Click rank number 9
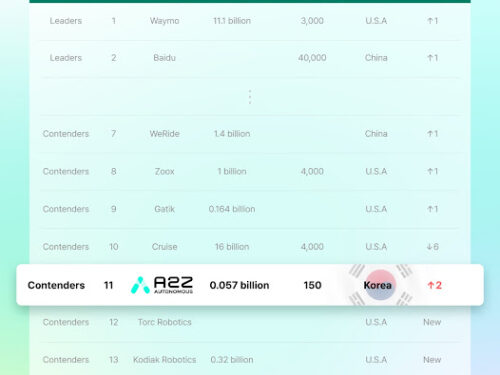 click(114, 209)
